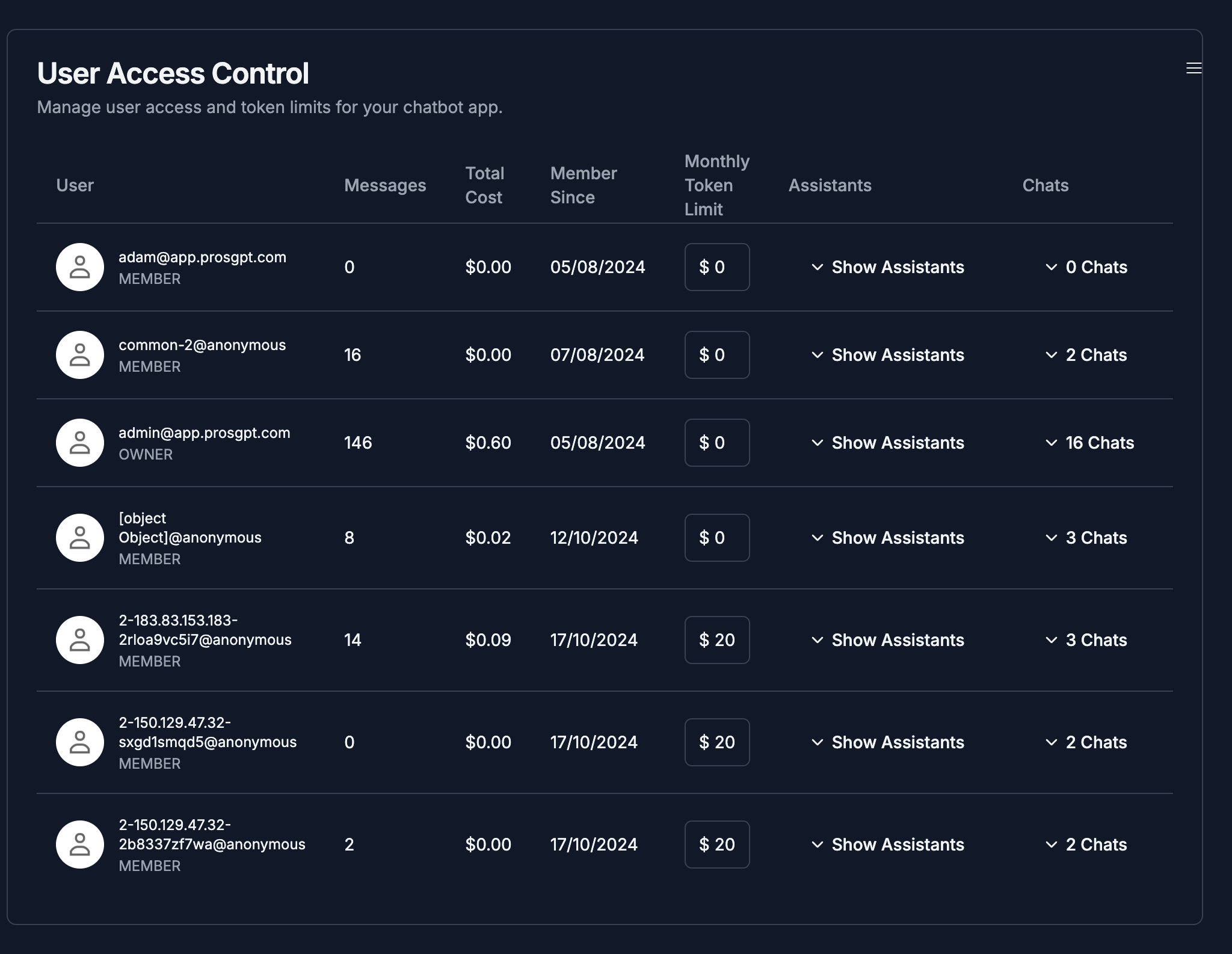The height and width of the screenshot is (954, 1232).
Task: Click avatar icon for common-2@anonymous
Action: coord(80,355)
